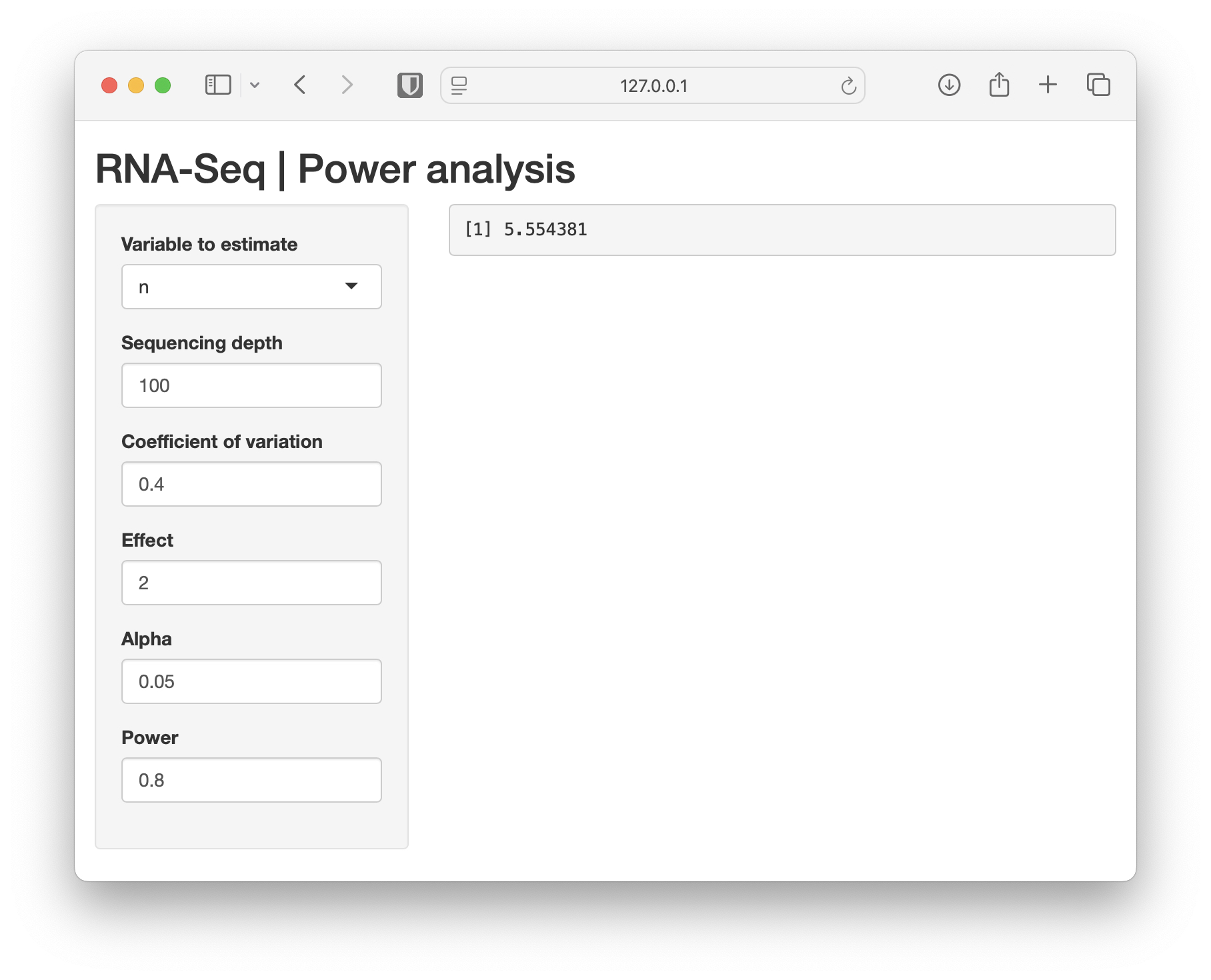Go forward to the next page
Screen dimensions: 1211x980
click(347, 85)
